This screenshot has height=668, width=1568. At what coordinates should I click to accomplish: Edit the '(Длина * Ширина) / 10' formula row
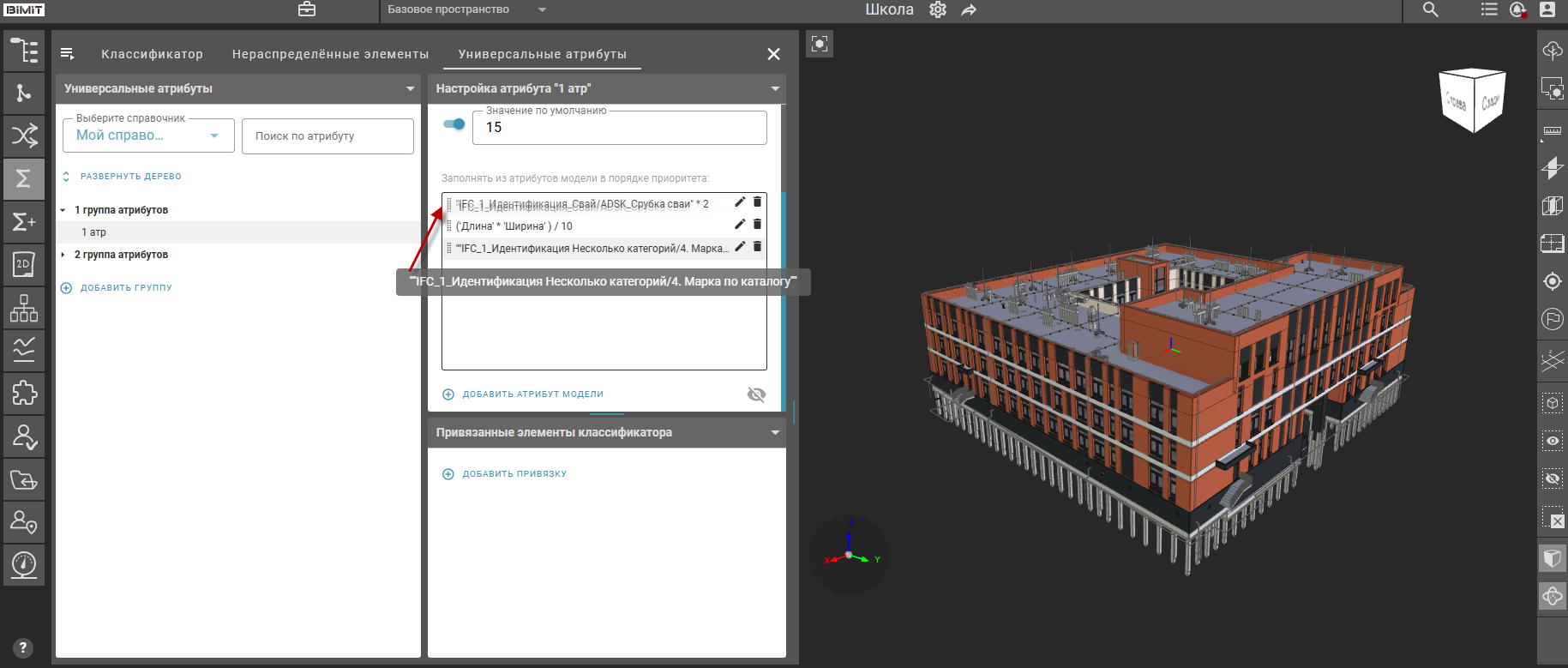[x=740, y=225]
